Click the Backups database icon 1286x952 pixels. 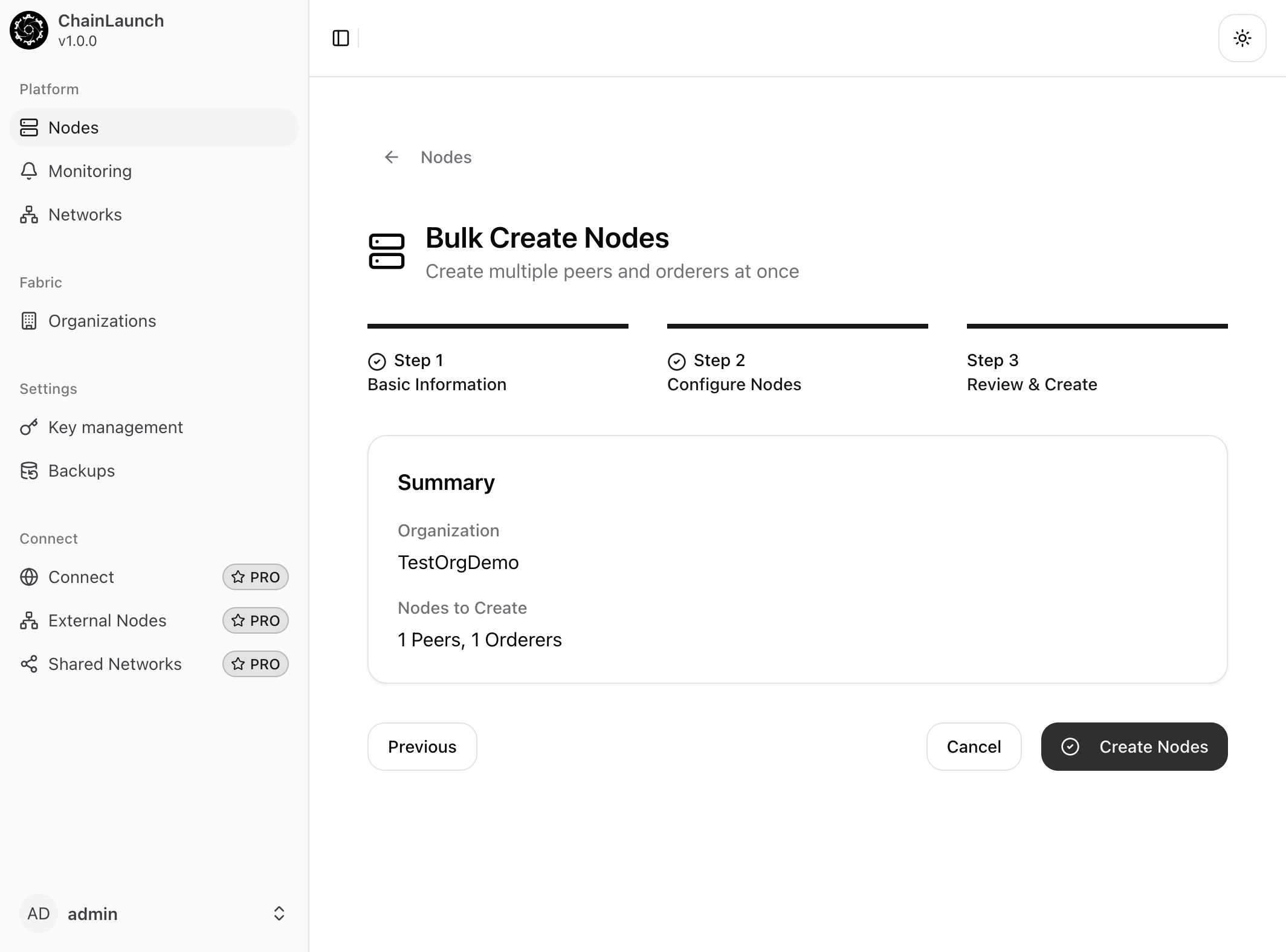[29, 471]
